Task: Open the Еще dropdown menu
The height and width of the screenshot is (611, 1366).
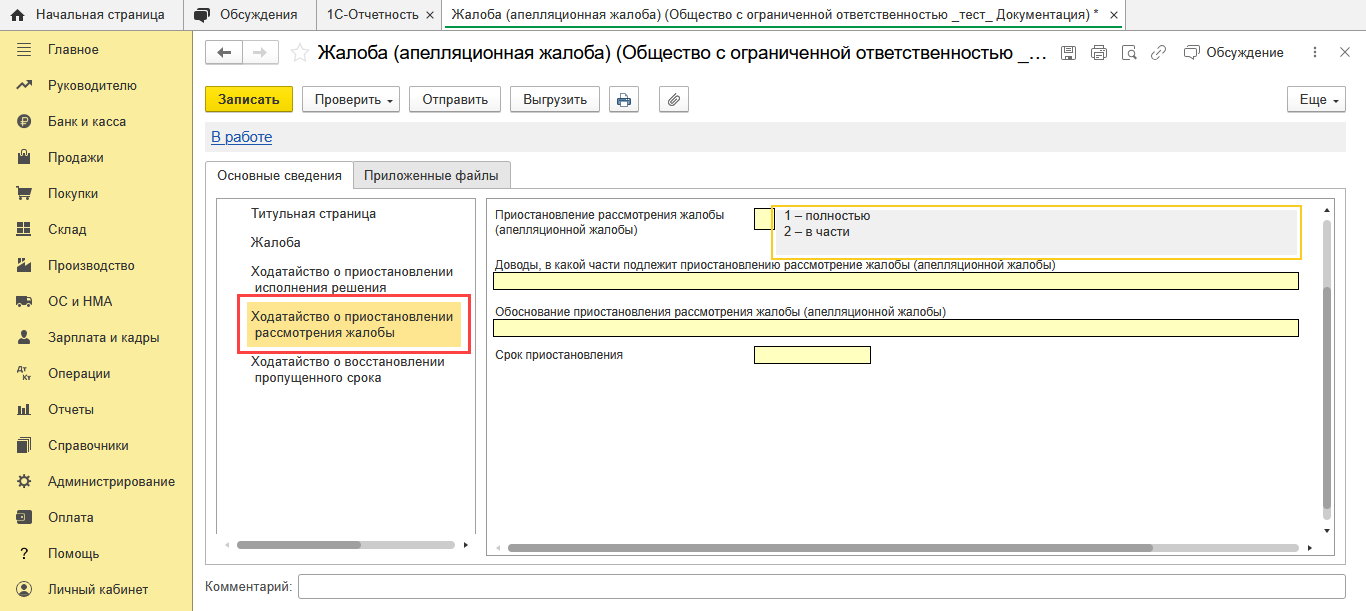Action: coord(1318,100)
